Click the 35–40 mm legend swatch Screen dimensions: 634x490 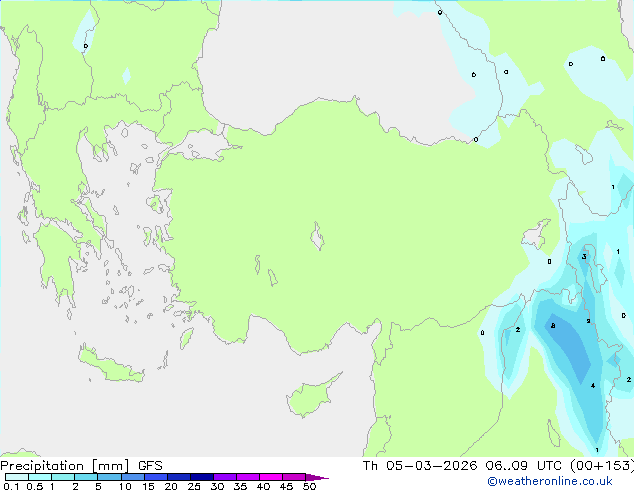[248, 477]
